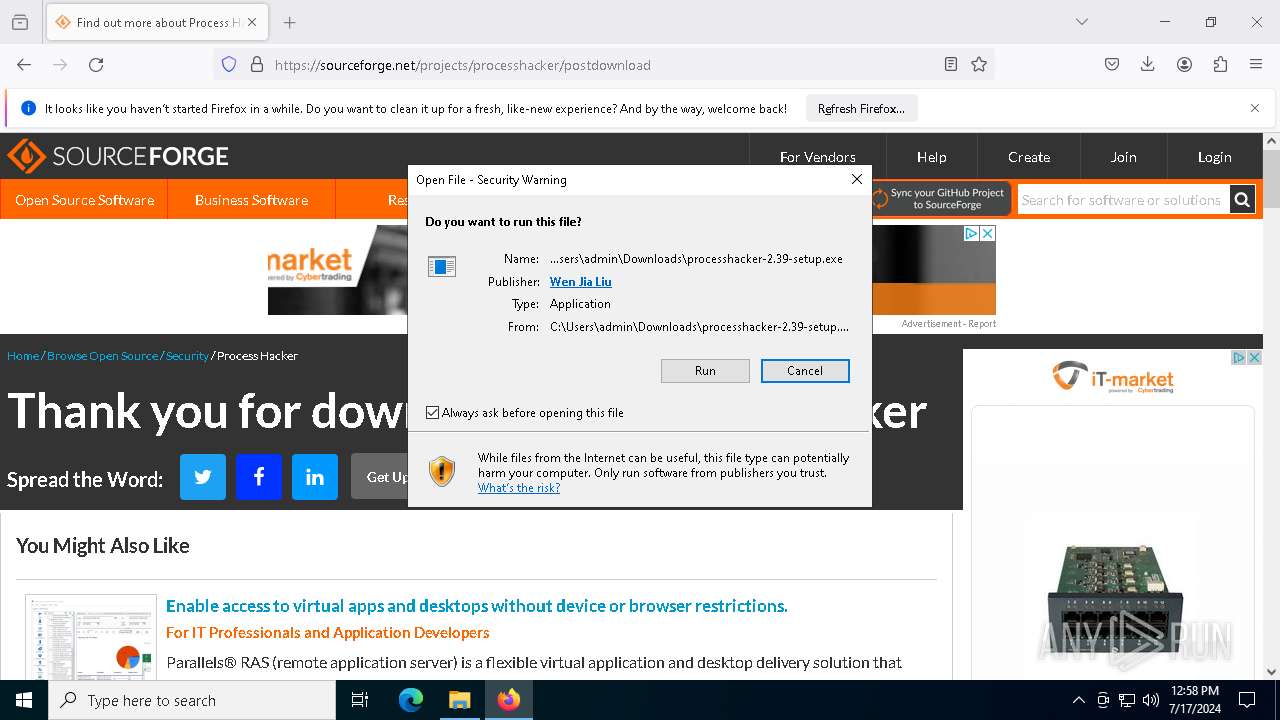Click the SourceForge logo
The image size is (1280, 720).
118,156
